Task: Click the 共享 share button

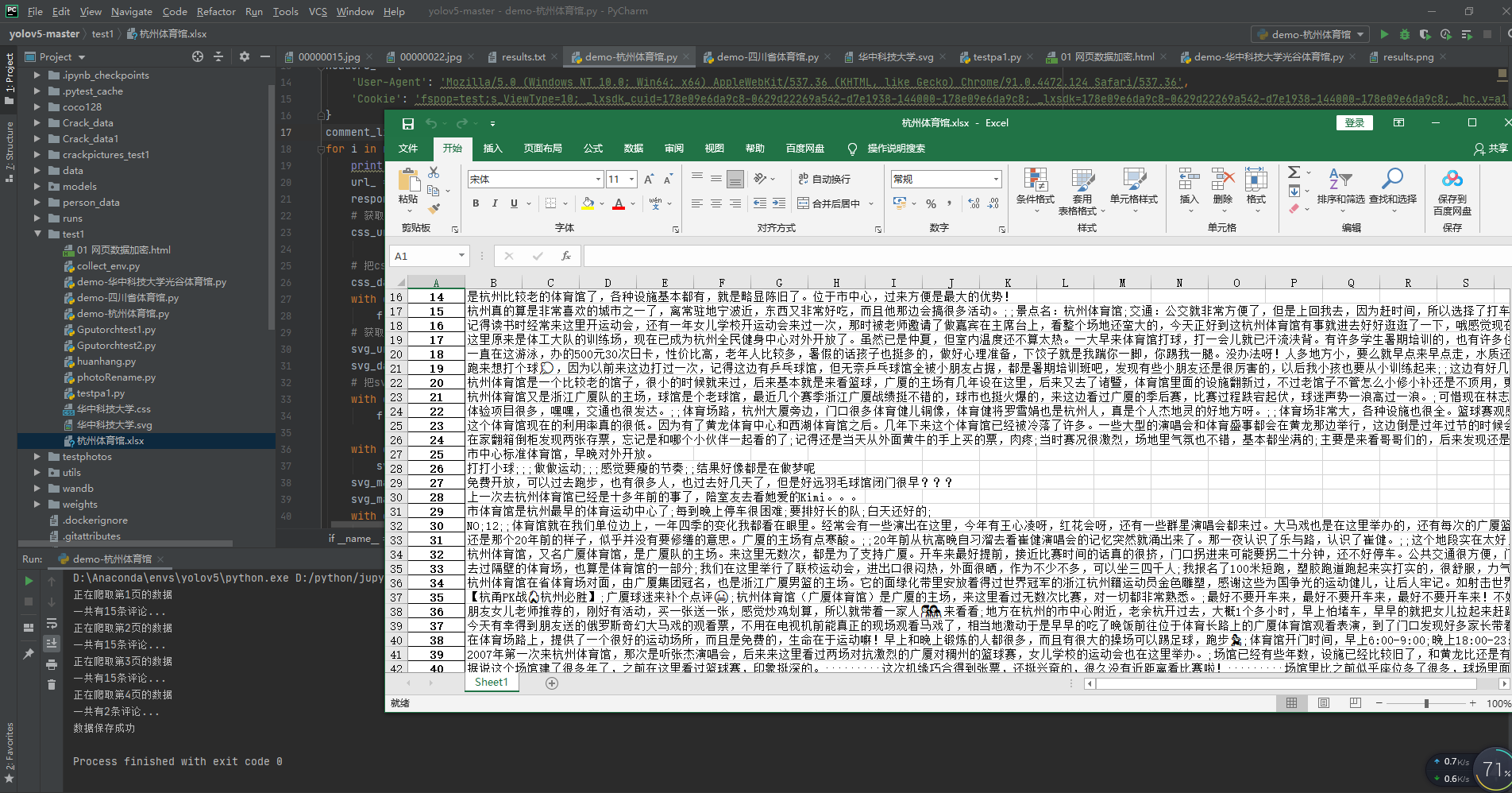Action: pyautogui.click(x=1491, y=149)
